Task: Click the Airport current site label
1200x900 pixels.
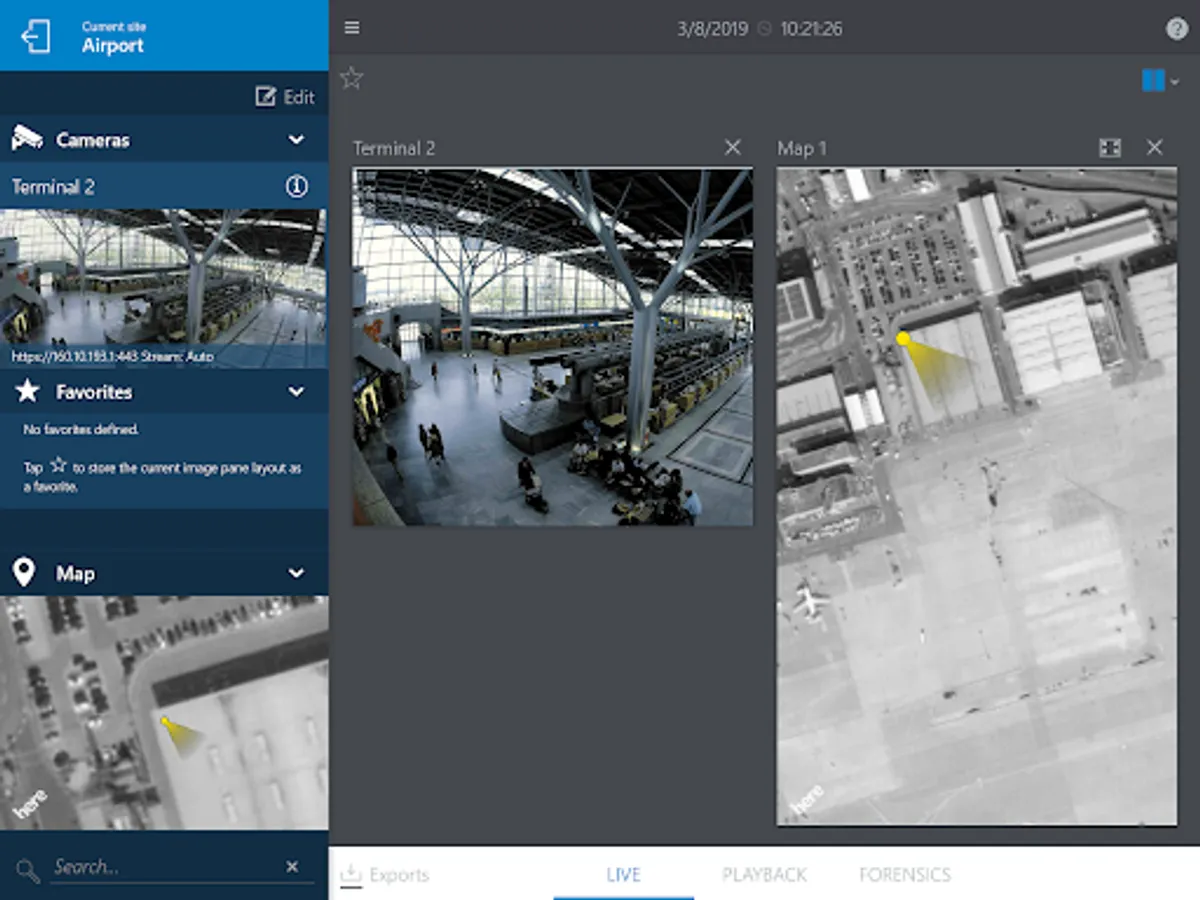Action: (x=113, y=46)
